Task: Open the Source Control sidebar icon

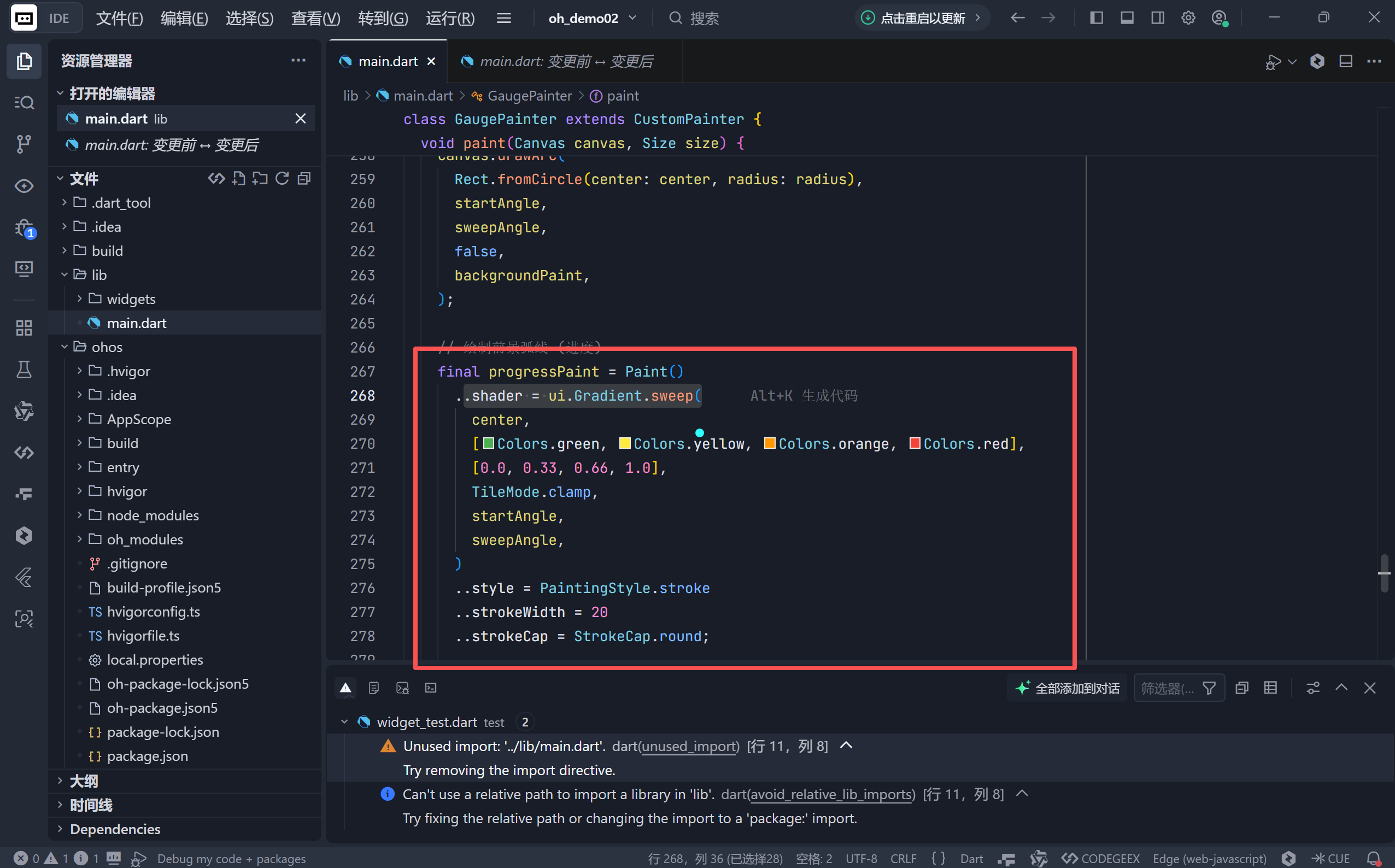Action: 24,144
